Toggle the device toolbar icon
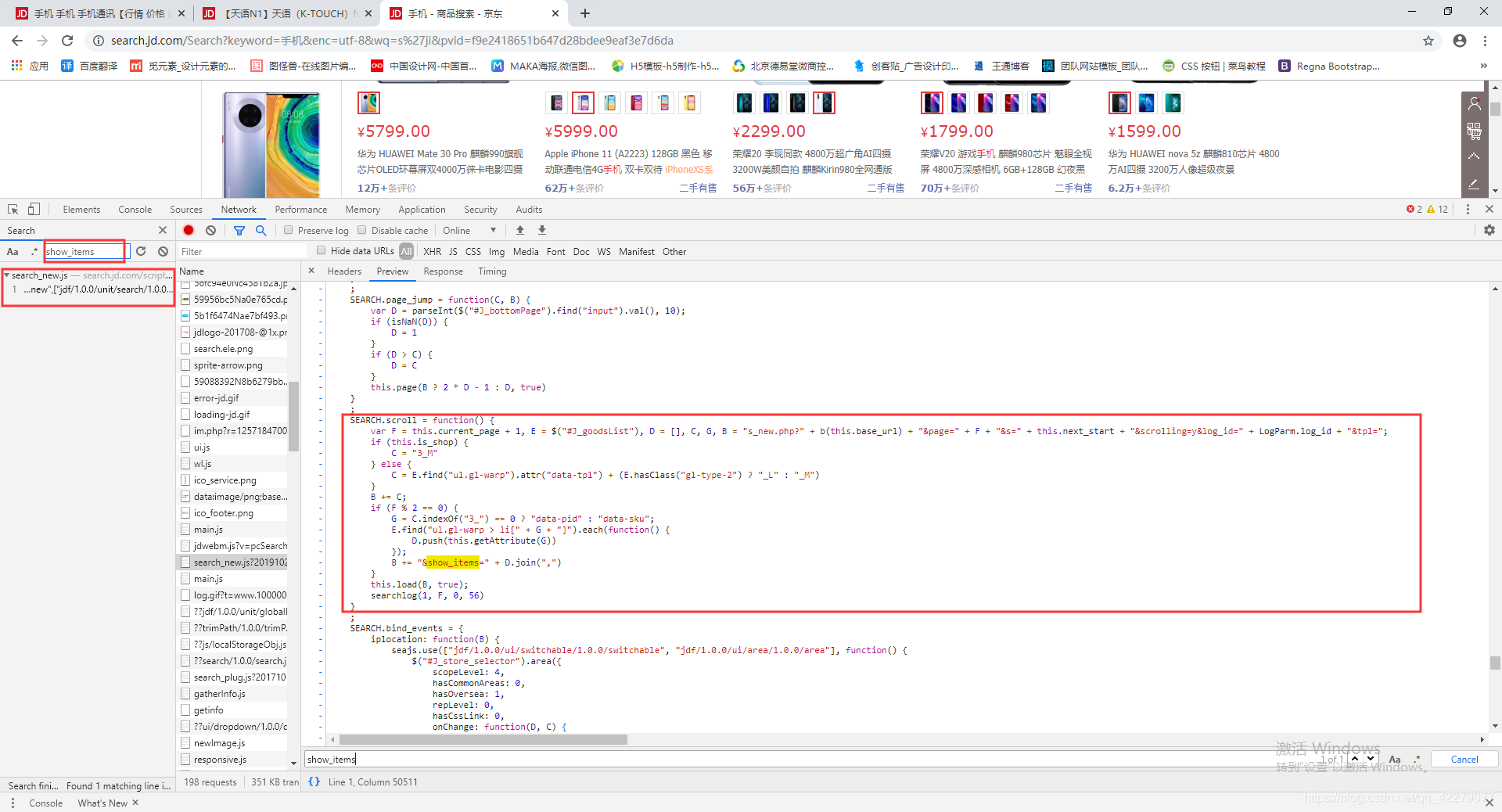This screenshot has height=812, width=1502. tap(34, 210)
